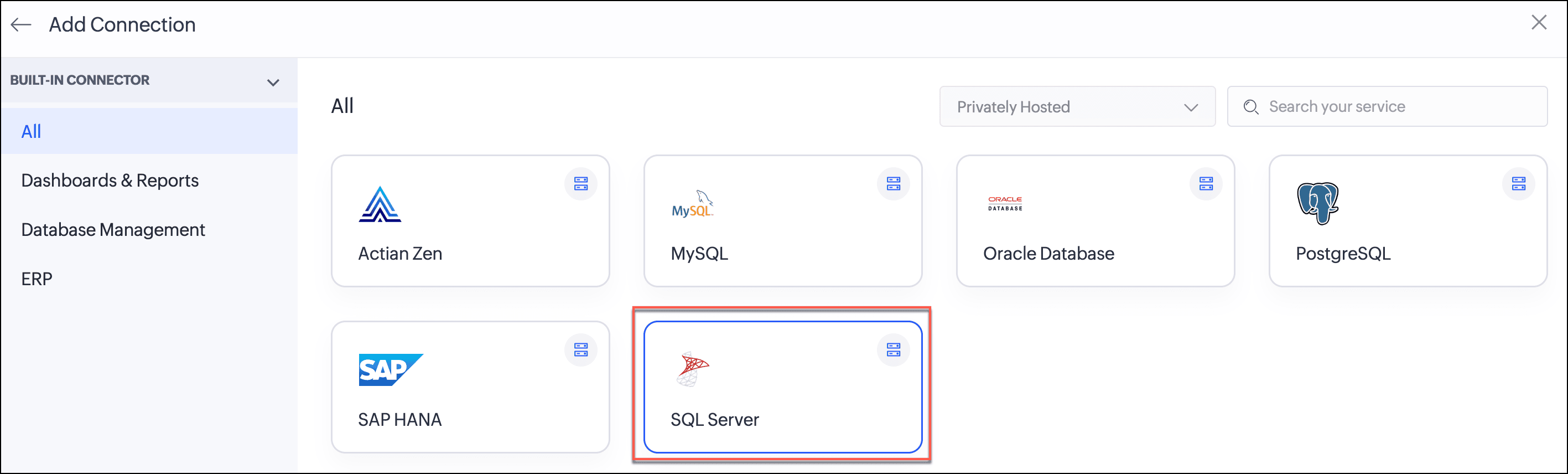Click the server icon on PostgreSQL card

1518,183
